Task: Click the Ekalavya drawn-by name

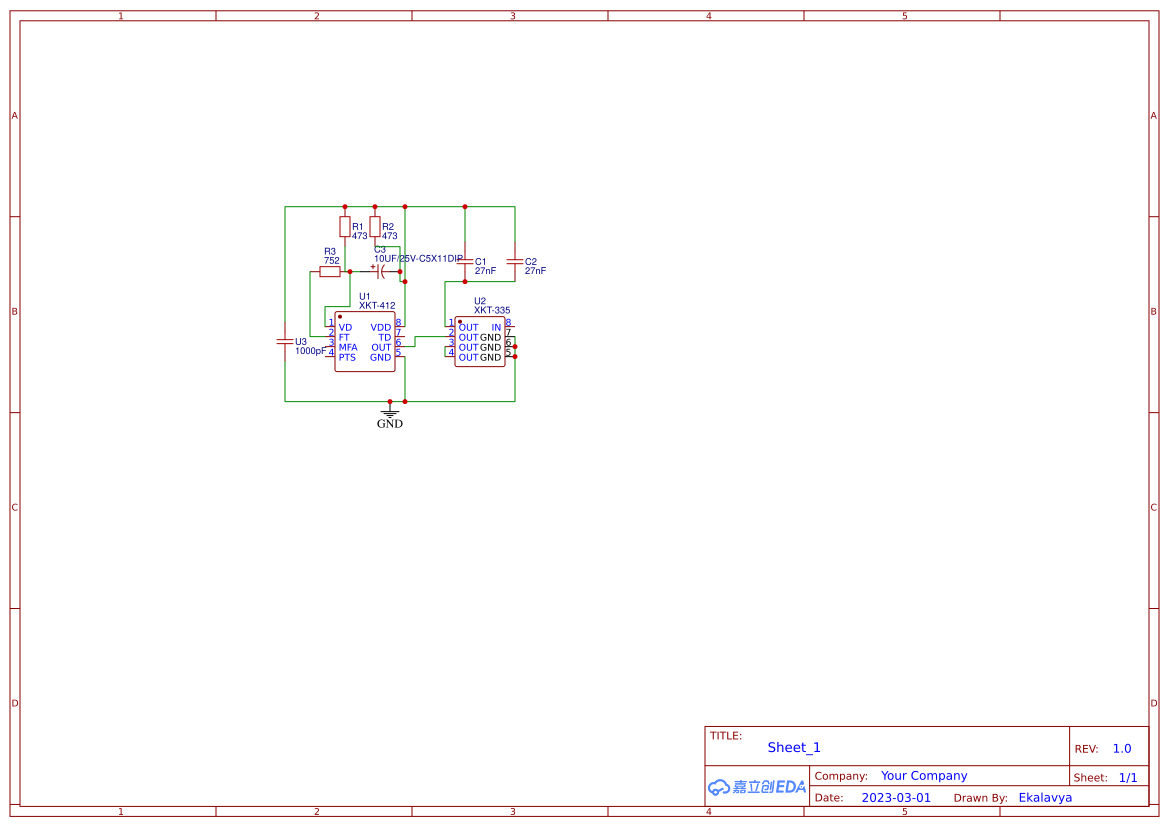Action: pos(1045,797)
